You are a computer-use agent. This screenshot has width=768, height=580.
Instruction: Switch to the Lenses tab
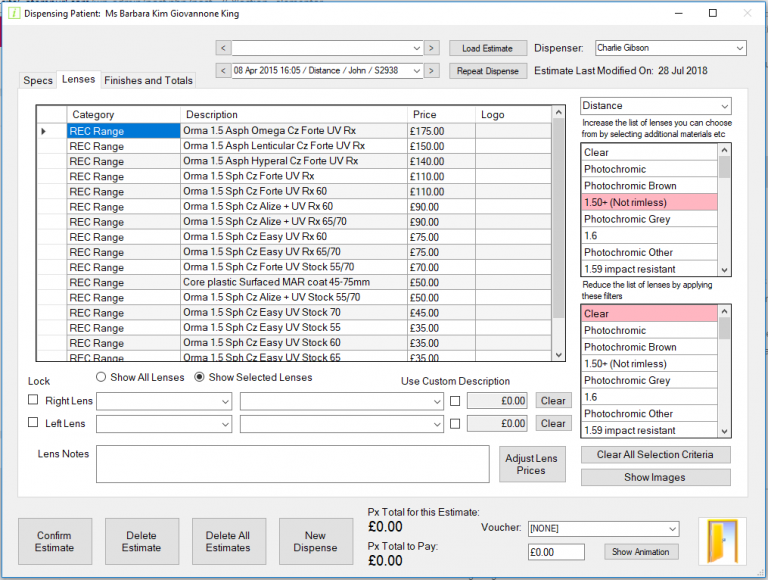(x=78, y=79)
